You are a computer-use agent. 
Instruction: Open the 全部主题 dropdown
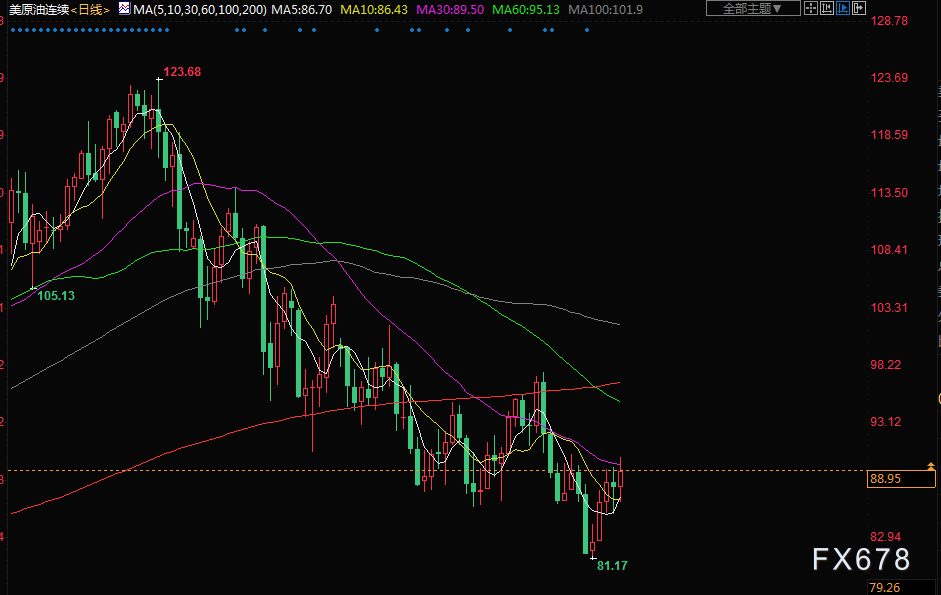coord(753,9)
